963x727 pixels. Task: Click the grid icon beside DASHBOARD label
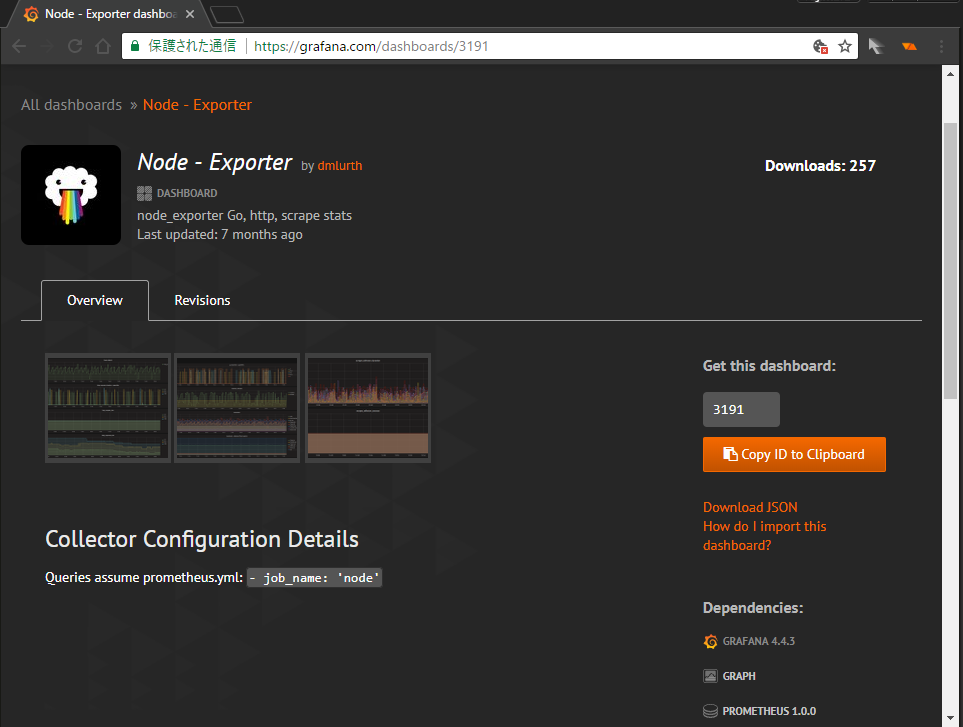pos(144,193)
